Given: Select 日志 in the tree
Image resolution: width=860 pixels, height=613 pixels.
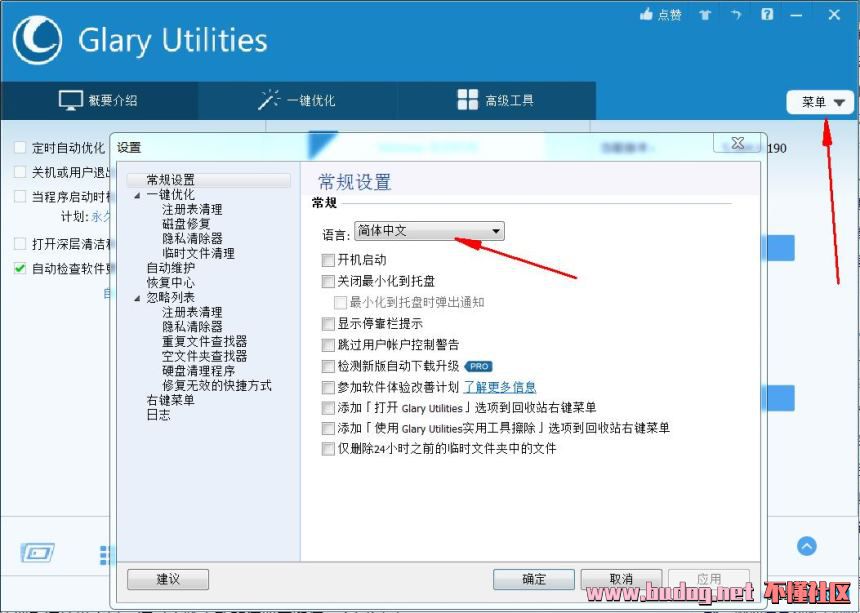Looking at the screenshot, I should (158, 415).
